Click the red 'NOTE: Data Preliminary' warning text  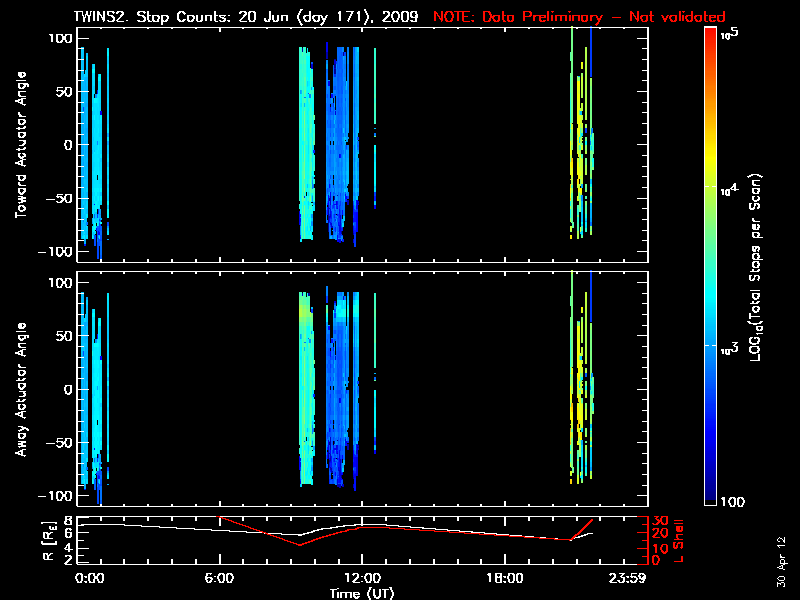click(x=579, y=17)
